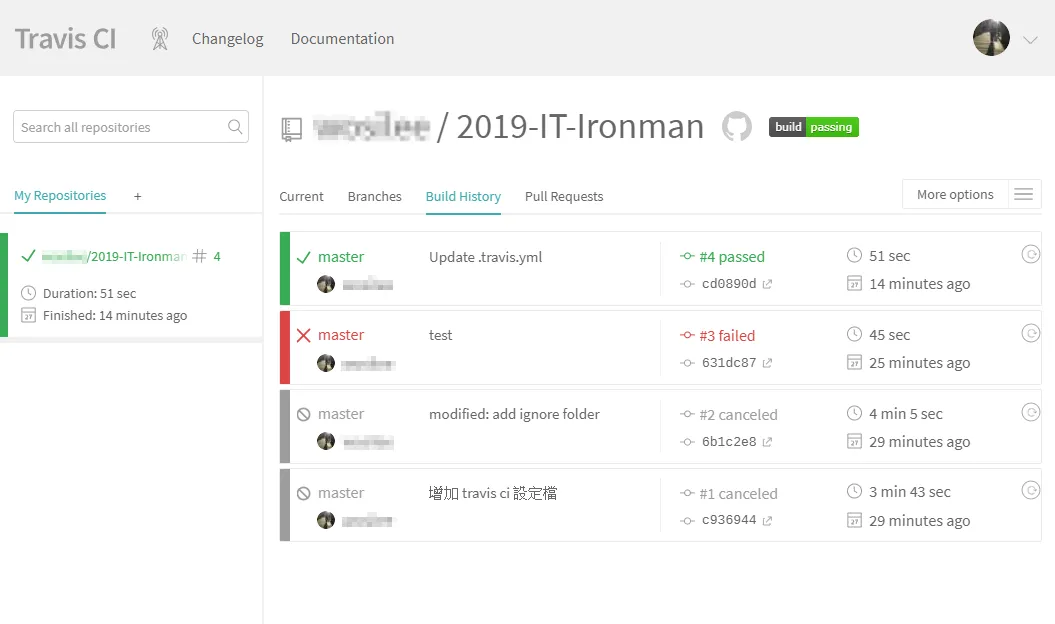Screen dimensions: 1055x624
Task: Open the Changelog link
Action: [x=228, y=39]
